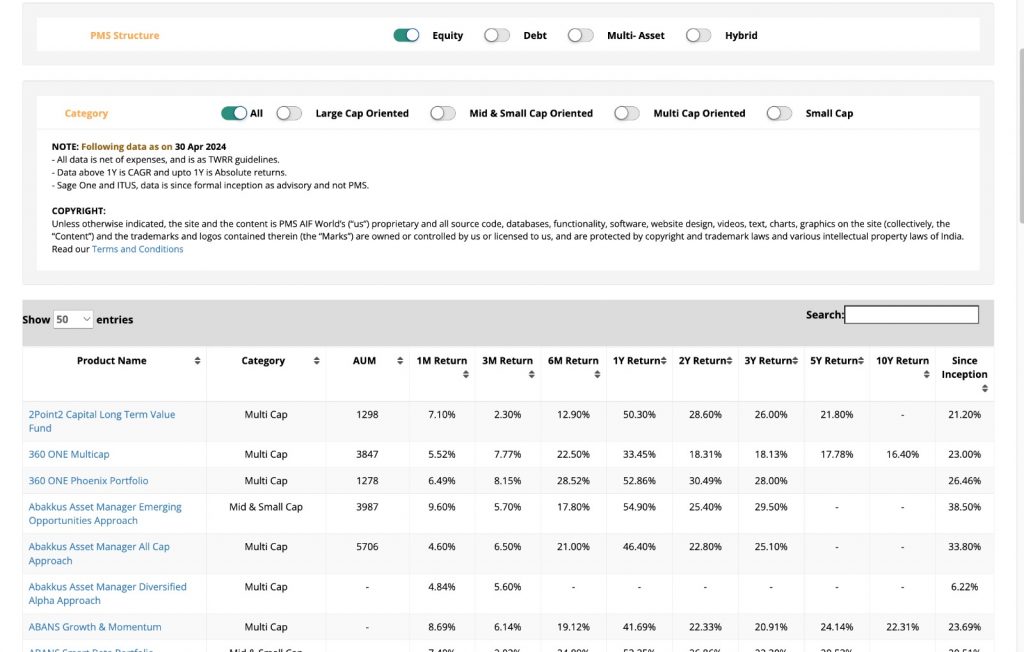The image size is (1024, 652).
Task: Enable the Debt structure toggle
Action: (497, 35)
